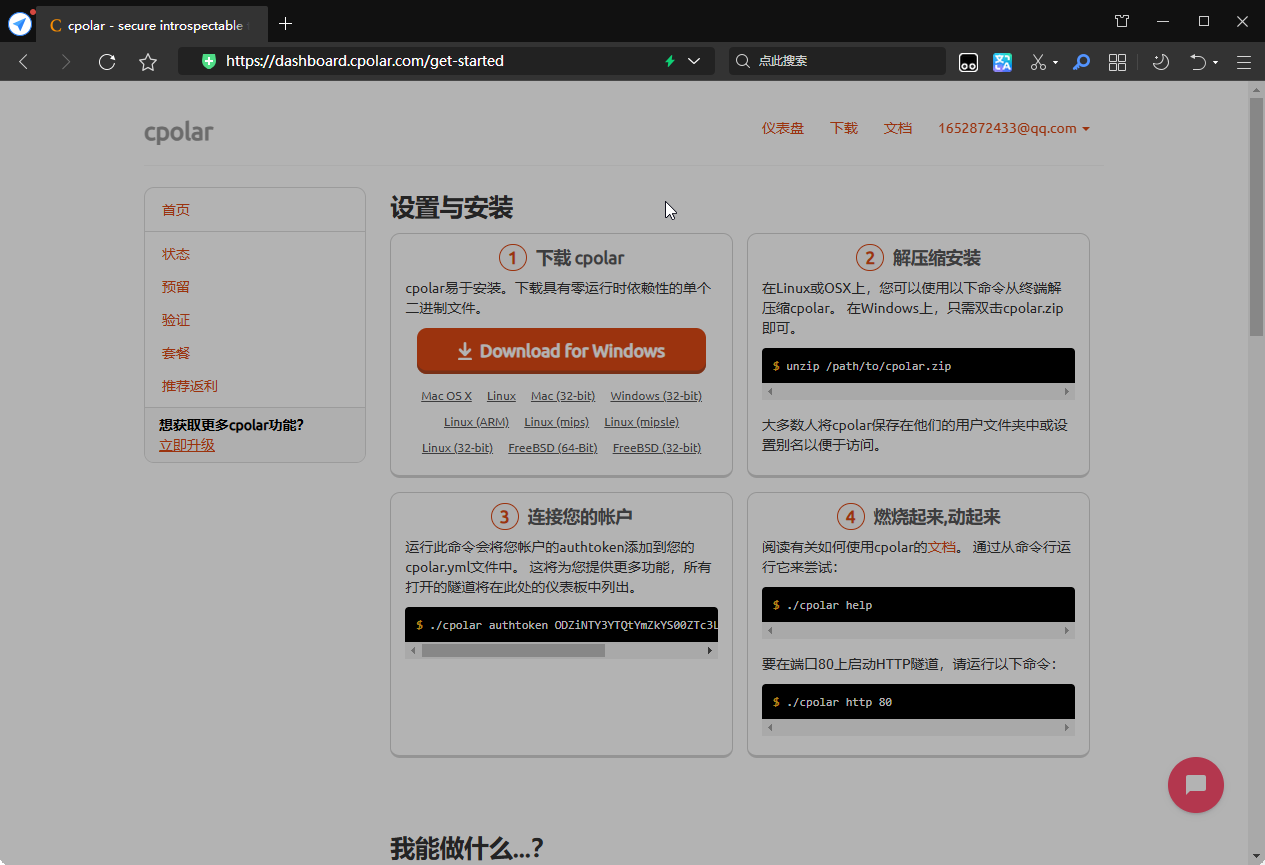This screenshot has width=1265, height=865.
Task: Click the Mac OS X download link
Action: (x=446, y=396)
